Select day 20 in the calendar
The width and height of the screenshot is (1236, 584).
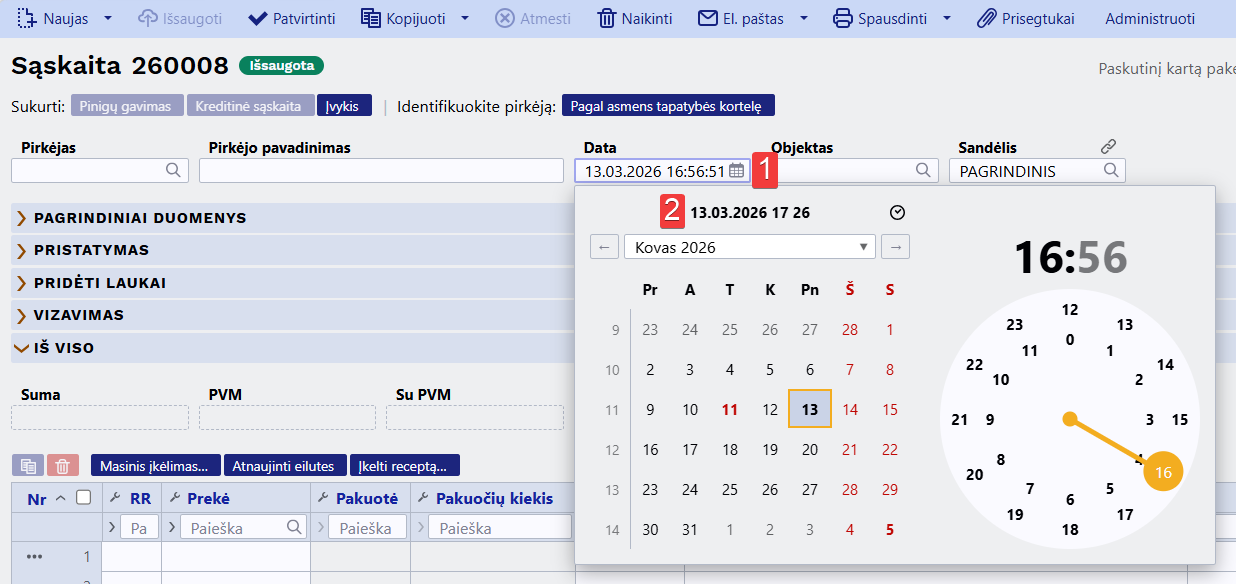tap(810, 450)
